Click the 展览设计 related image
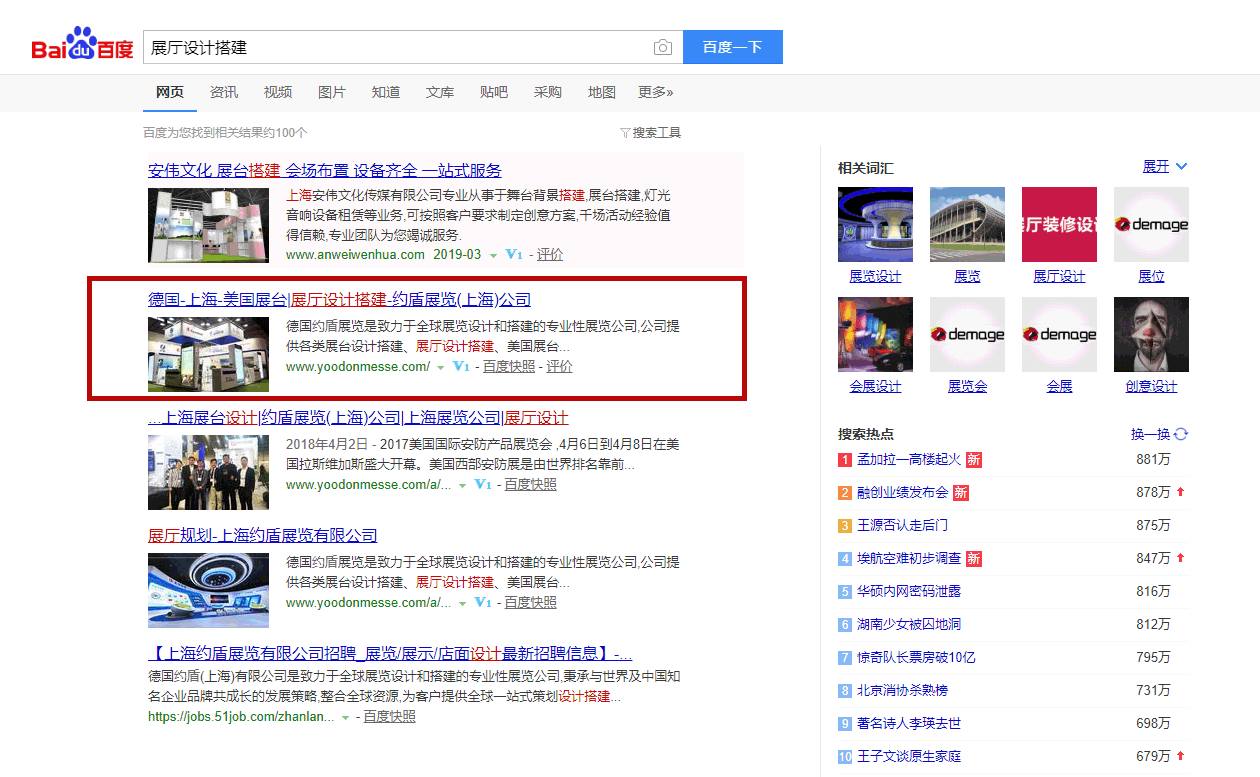Image resolution: width=1260 pixels, height=777 pixels. (x=875, y=224)
